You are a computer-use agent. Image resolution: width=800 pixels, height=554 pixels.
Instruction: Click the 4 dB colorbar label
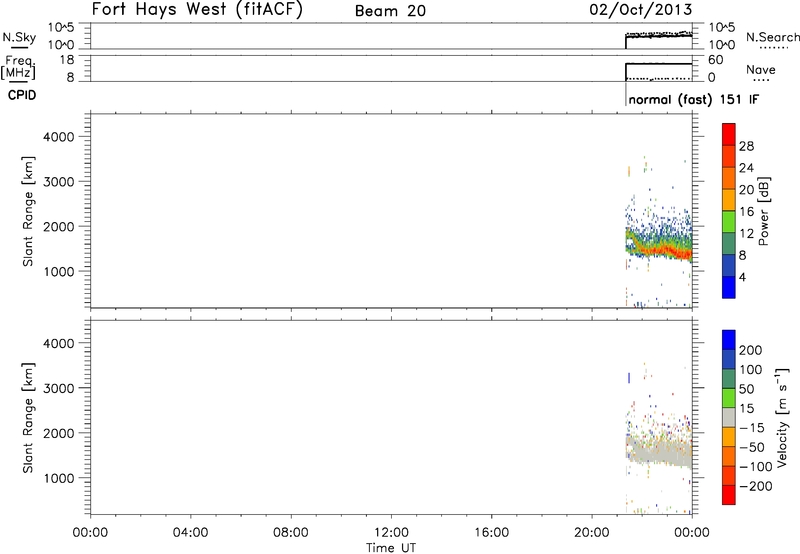click(742, 277)
